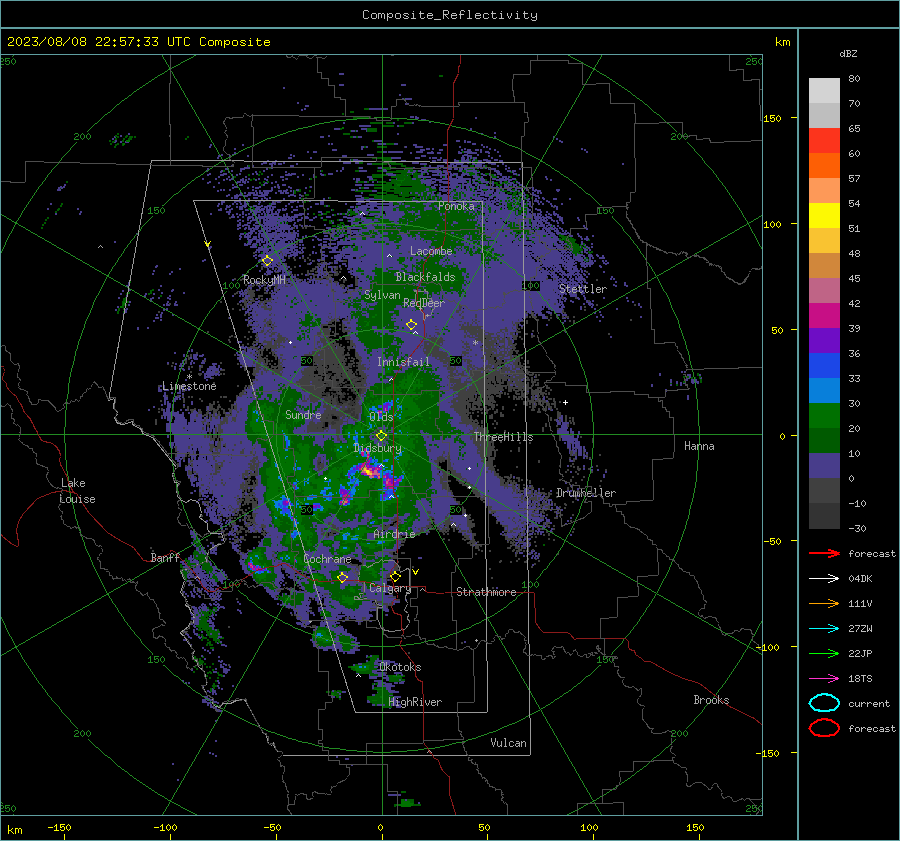
Task: Click the Innisfail town label
Action: coord(404,362)
